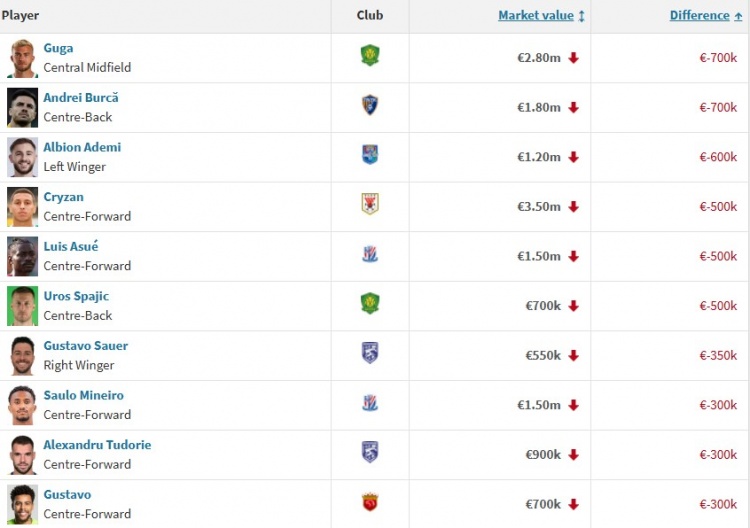750x528 pixels.
Task: Click Albion Ademi's player photo
Action: click(22, 157)
